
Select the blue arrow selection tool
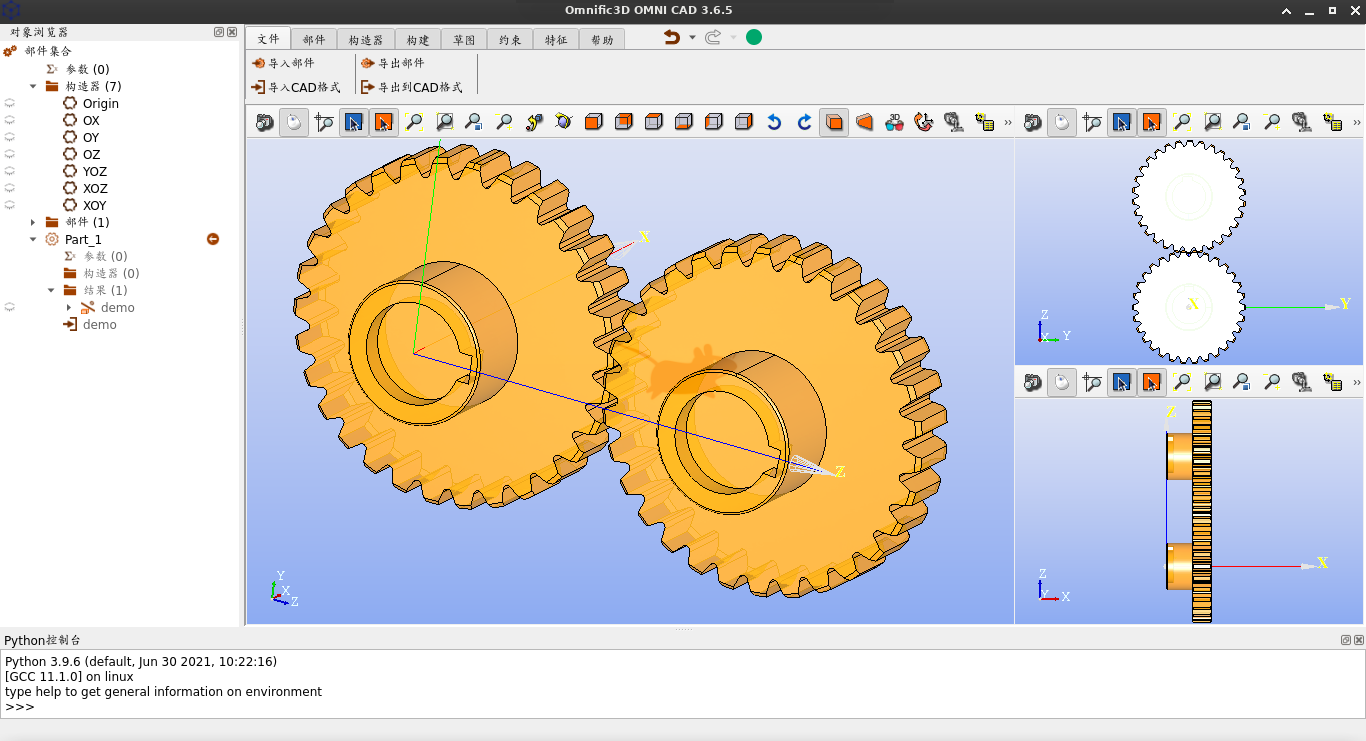tap(353, 121)
